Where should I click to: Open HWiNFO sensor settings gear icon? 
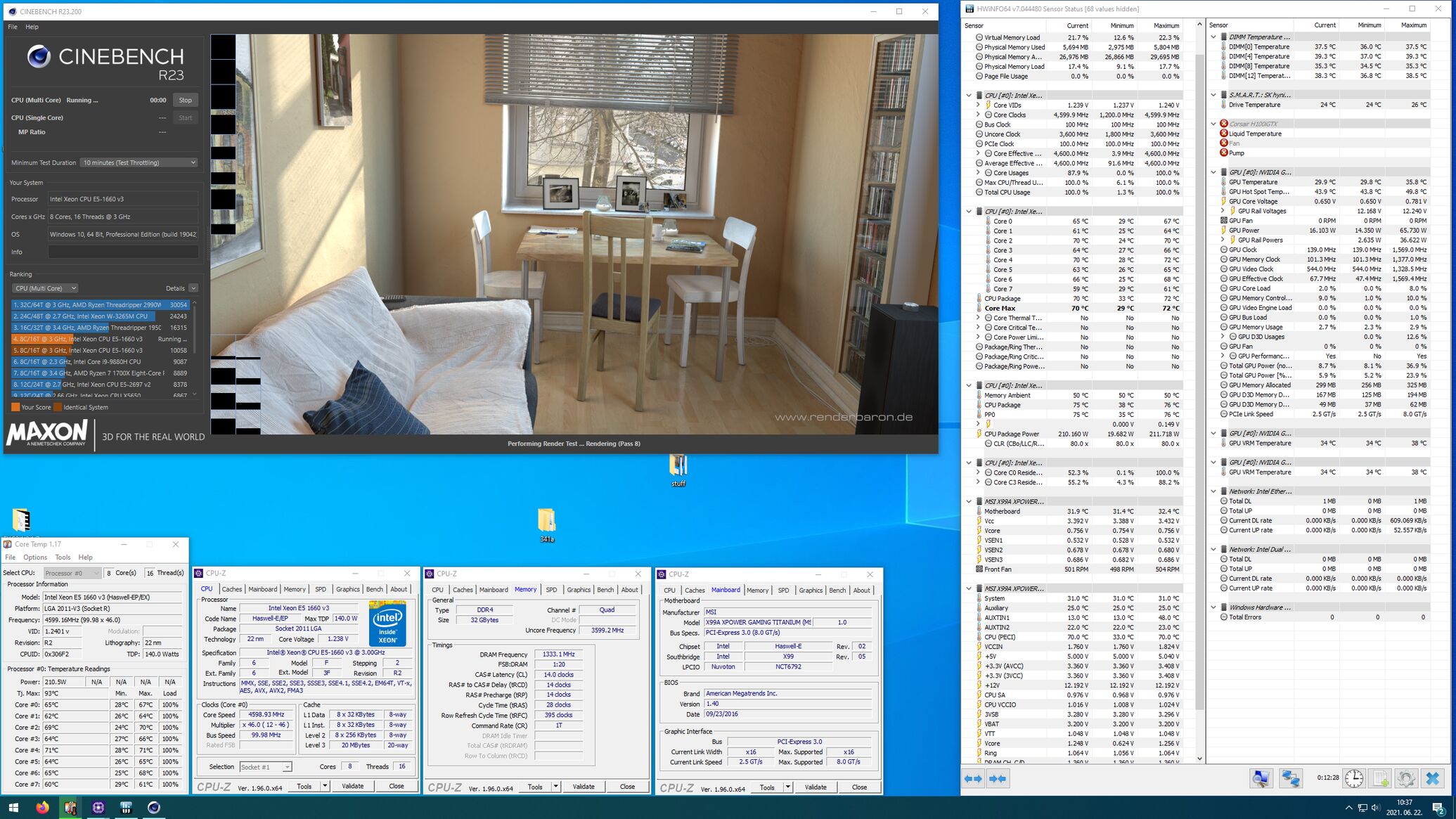pyautogui.click(x=1406, y=778)
